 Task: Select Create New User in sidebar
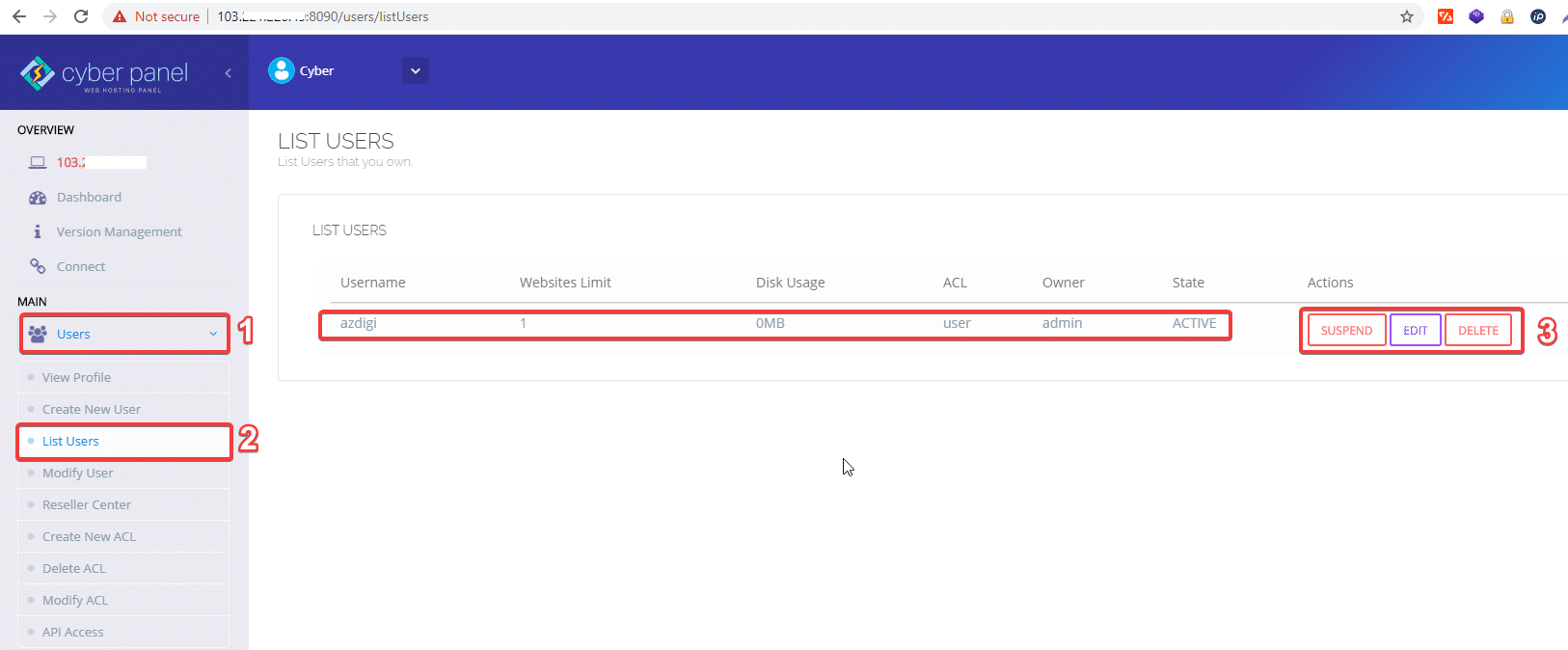92,410
